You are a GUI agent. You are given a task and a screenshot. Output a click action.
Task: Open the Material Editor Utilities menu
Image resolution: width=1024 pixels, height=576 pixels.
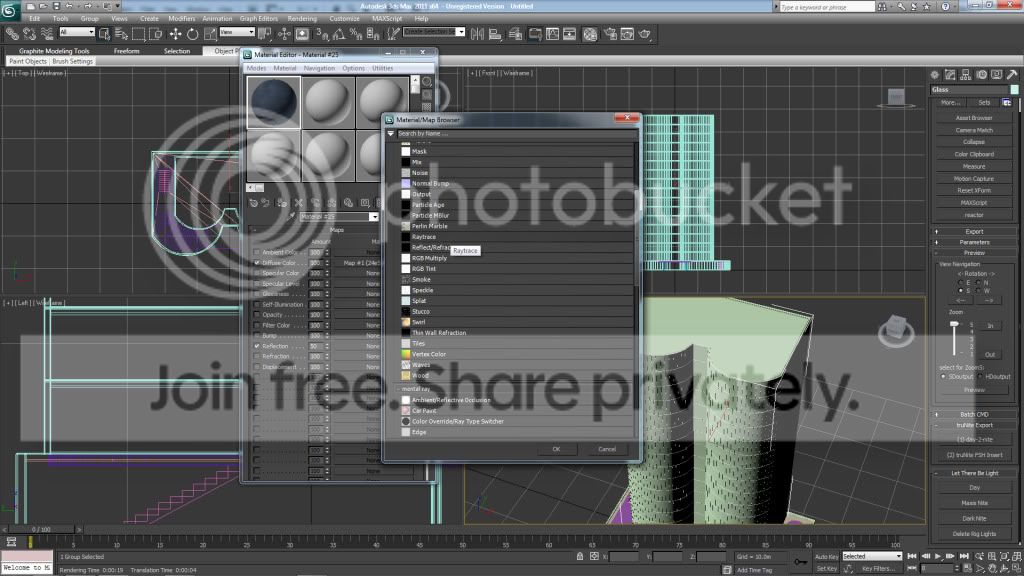click(x=383, y=69)
